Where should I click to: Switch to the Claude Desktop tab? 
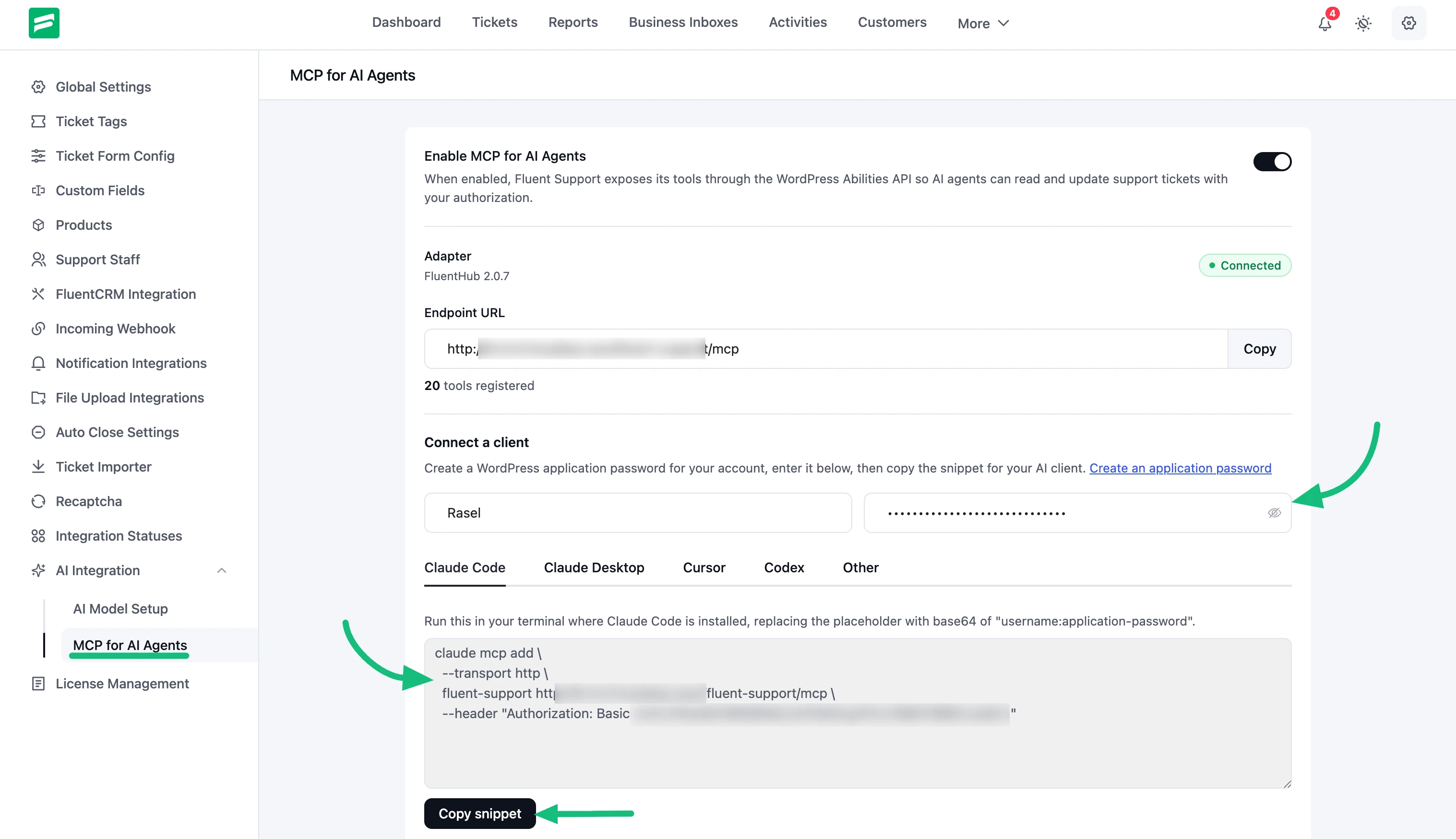click(594, 567)
